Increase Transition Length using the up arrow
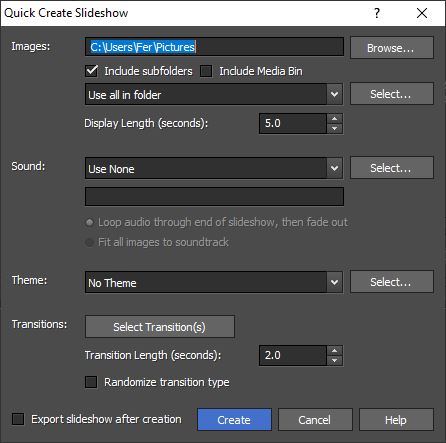 pyautogui.click(x=335, y=351)
